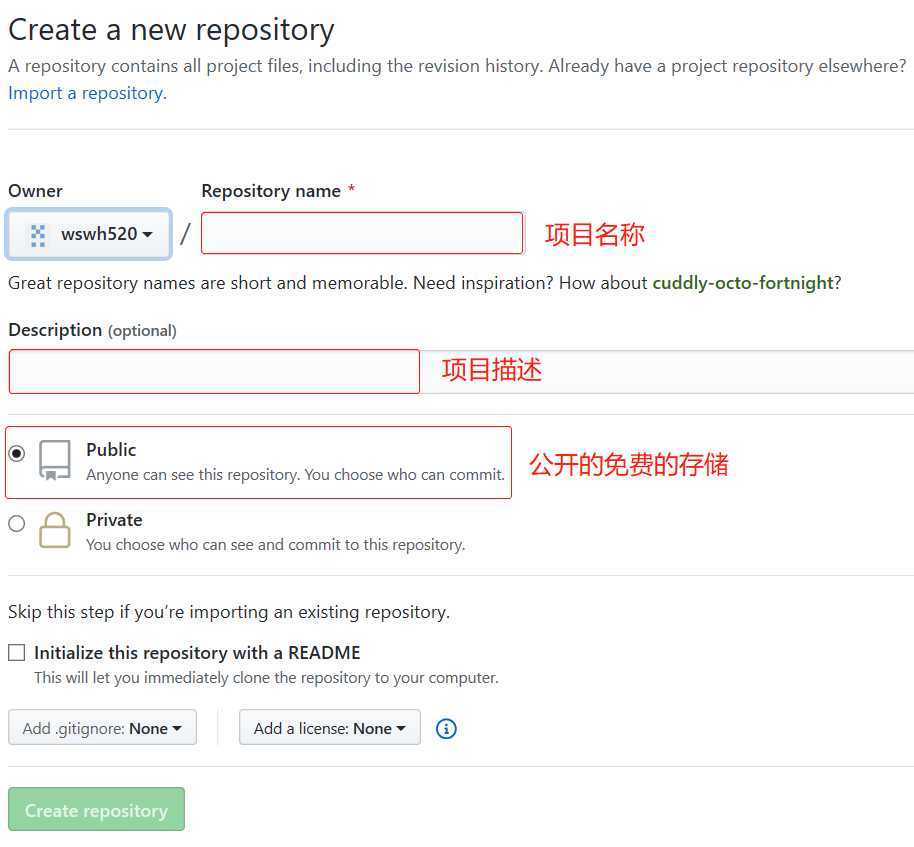Expand the Add .gitignore dropdown
Screen dimensions: 914x847
pyautogui.click(x=103, y=727)
